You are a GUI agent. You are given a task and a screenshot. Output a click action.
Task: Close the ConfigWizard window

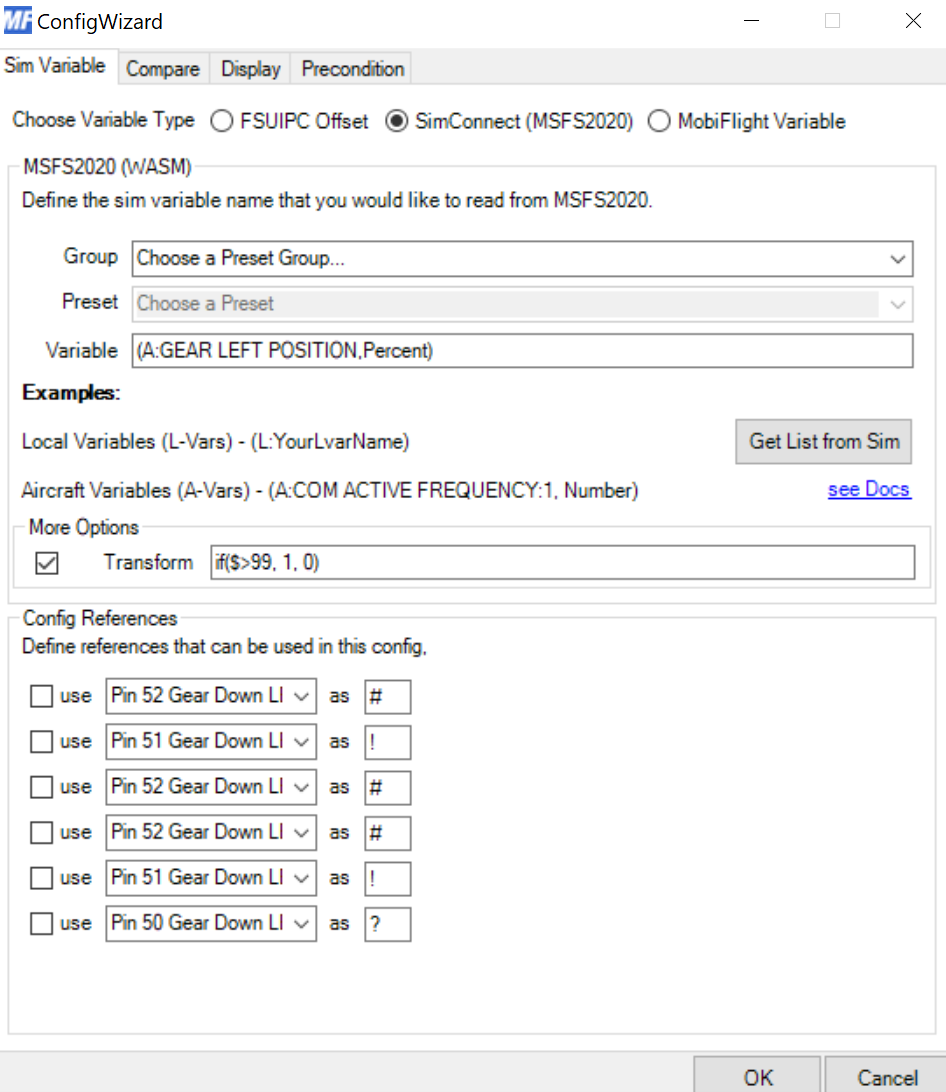(x=913, y=21)
